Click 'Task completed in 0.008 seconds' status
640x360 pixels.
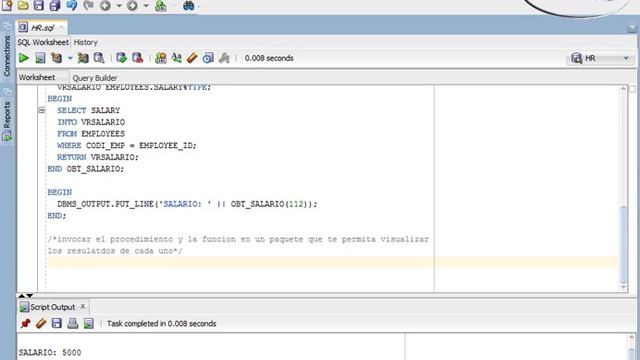tap(162, 324)
